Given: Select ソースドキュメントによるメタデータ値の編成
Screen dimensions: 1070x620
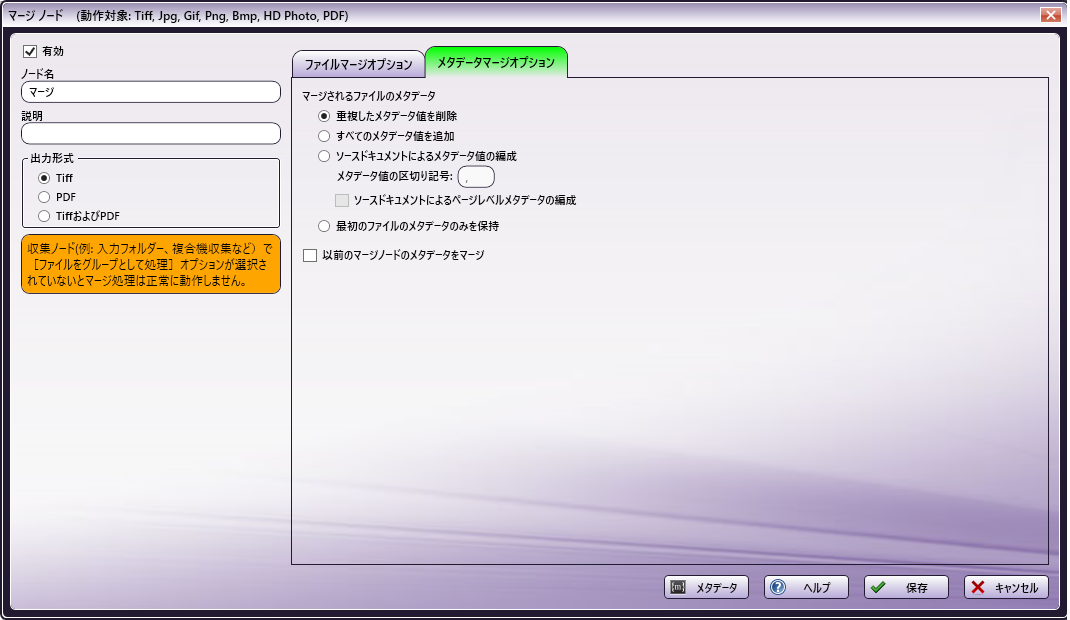Looking at the screenshot, I should point(322,155).
